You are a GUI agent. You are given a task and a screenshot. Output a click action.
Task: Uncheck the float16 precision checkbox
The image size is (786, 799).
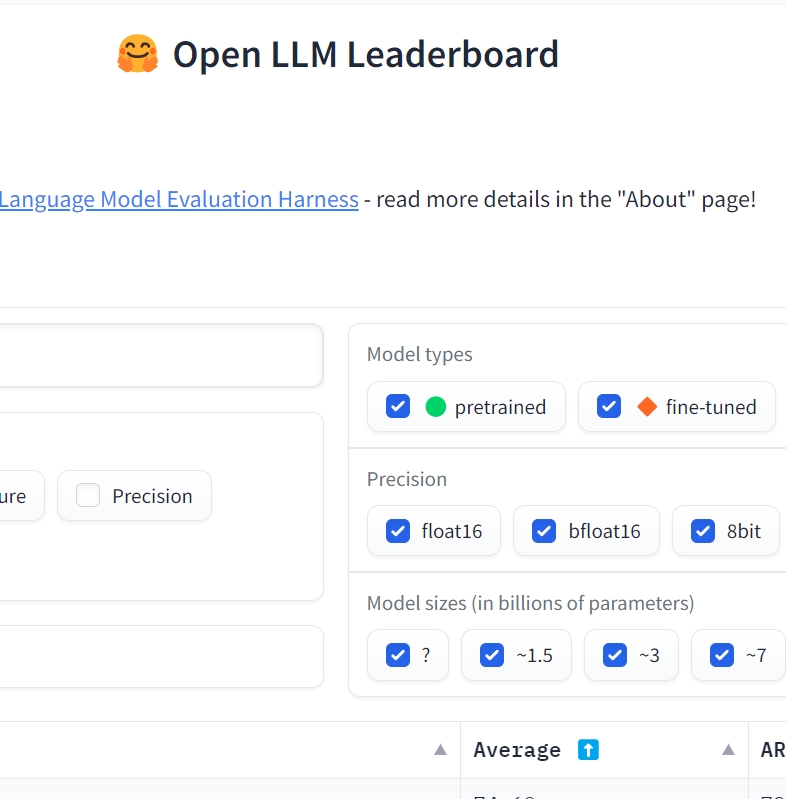(x=398, y=531)
